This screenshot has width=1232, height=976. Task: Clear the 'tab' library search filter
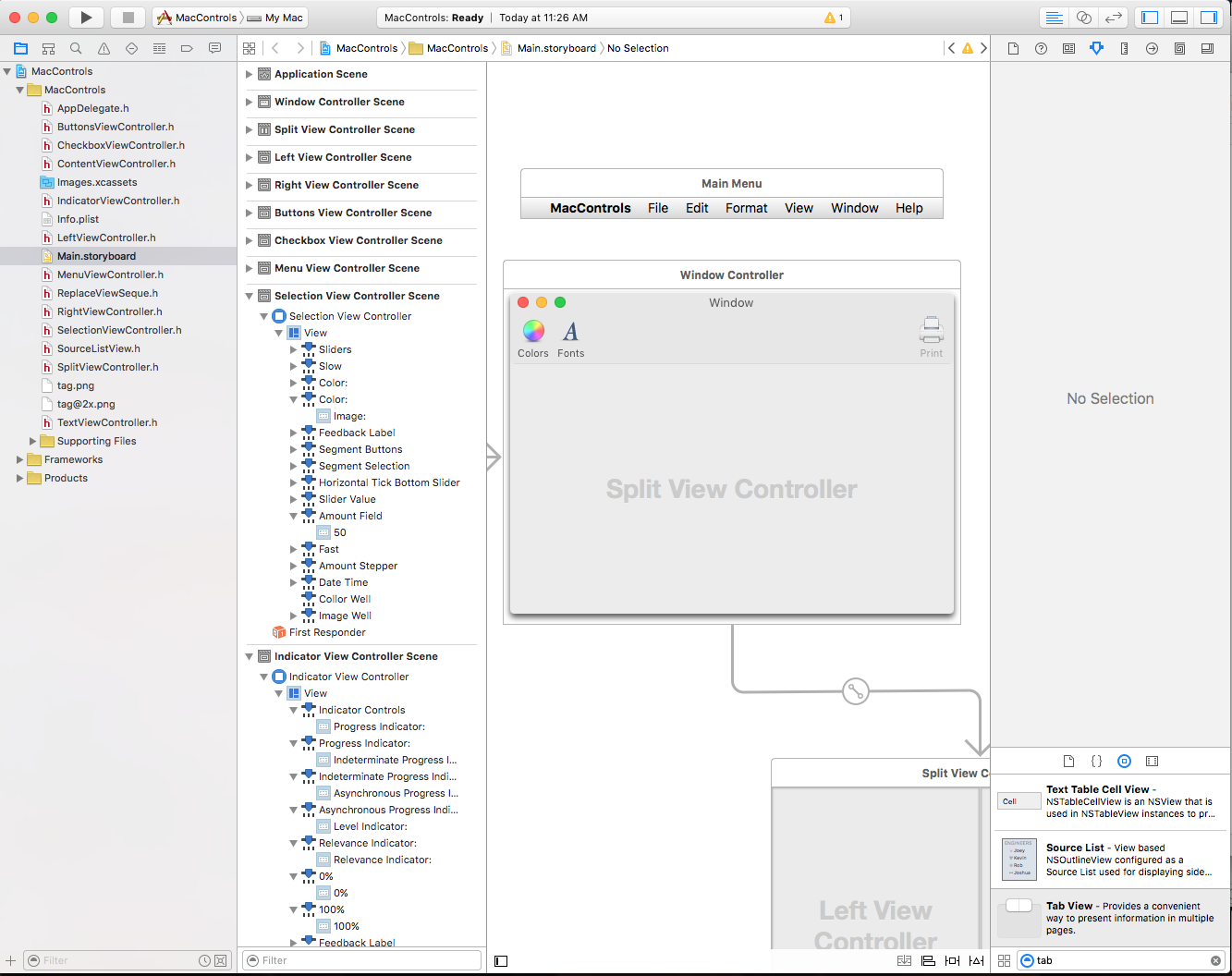point(1215,960)
